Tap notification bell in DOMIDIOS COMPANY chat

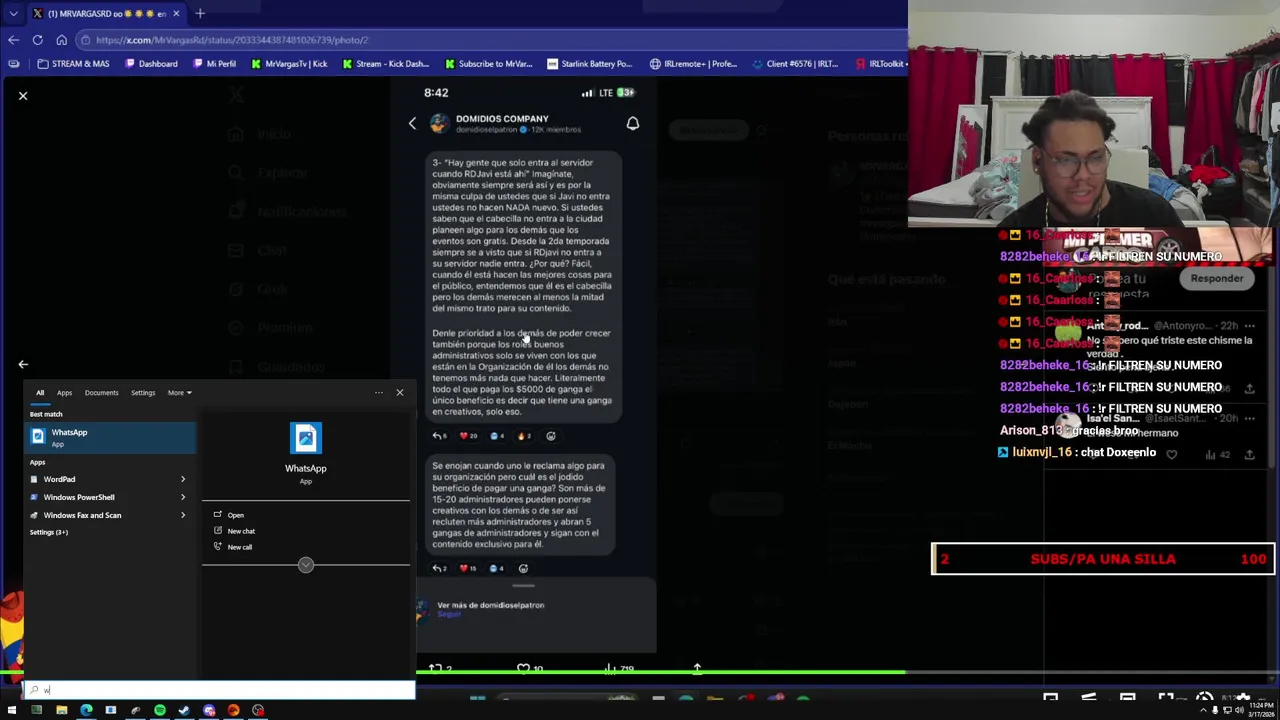point(633,123)
